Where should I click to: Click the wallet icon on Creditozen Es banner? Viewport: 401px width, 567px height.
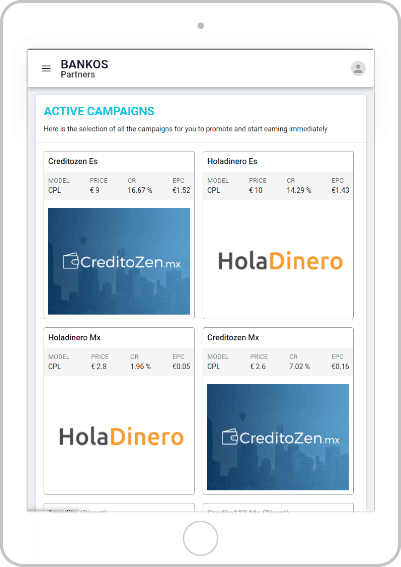pos(71,261)
